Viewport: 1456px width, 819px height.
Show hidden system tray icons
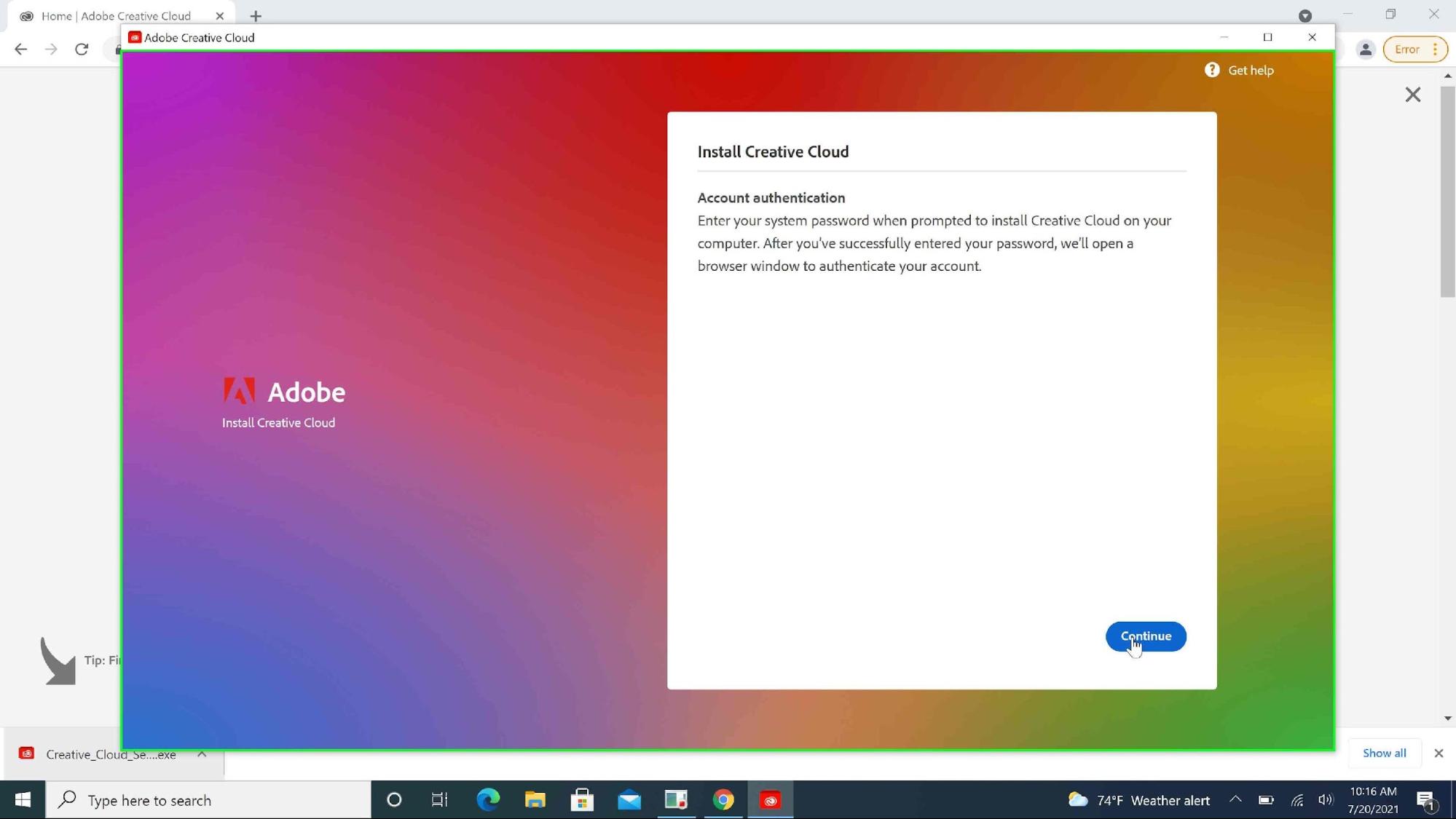(x=1235, y=799)
